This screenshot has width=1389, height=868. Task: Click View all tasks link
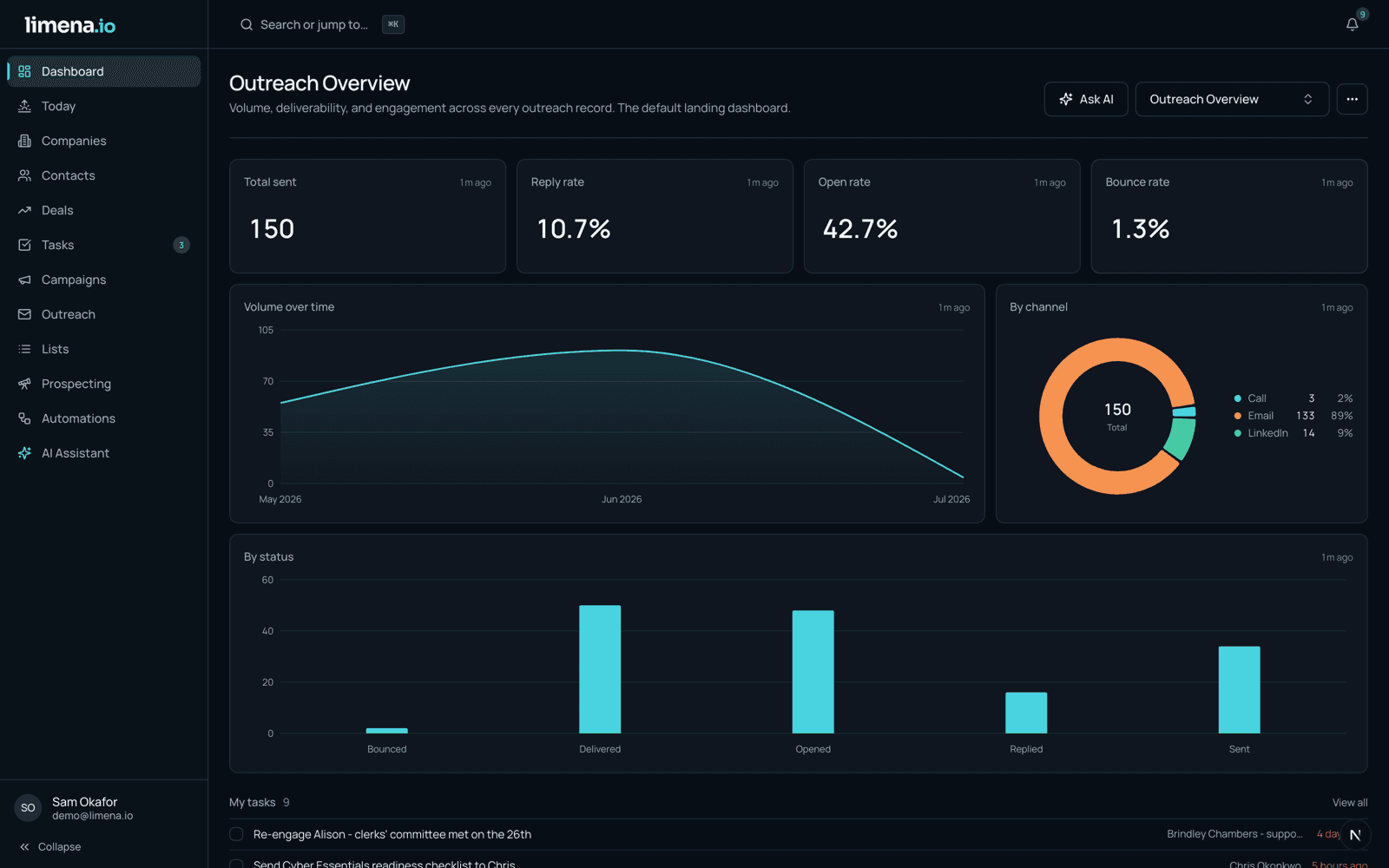click(x=1350, y=803)
